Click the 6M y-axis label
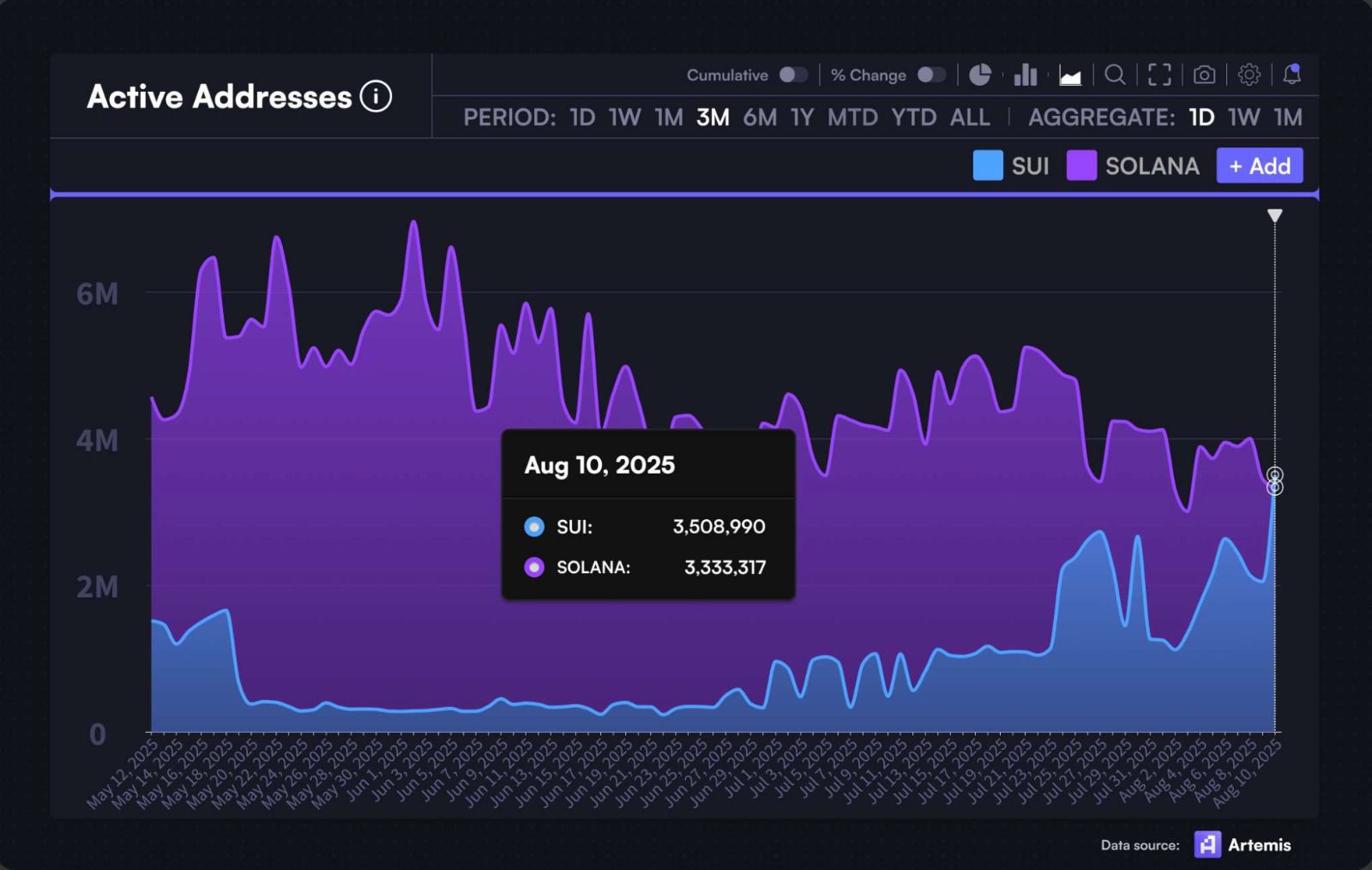The width and height of the screenshot is (1372, 870). tap(97, 293)
